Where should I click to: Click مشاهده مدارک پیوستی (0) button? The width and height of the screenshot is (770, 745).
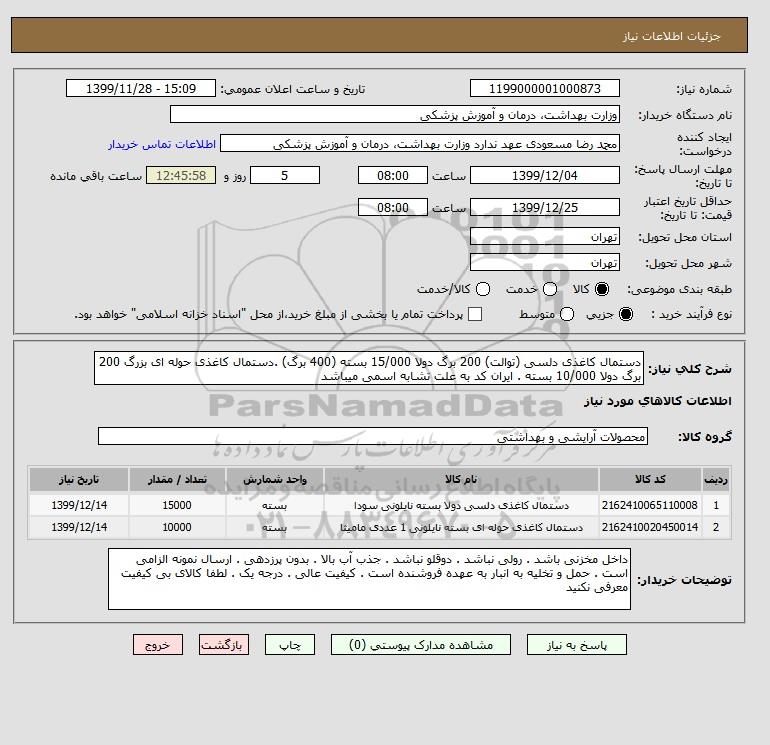(x=421, y=645)
